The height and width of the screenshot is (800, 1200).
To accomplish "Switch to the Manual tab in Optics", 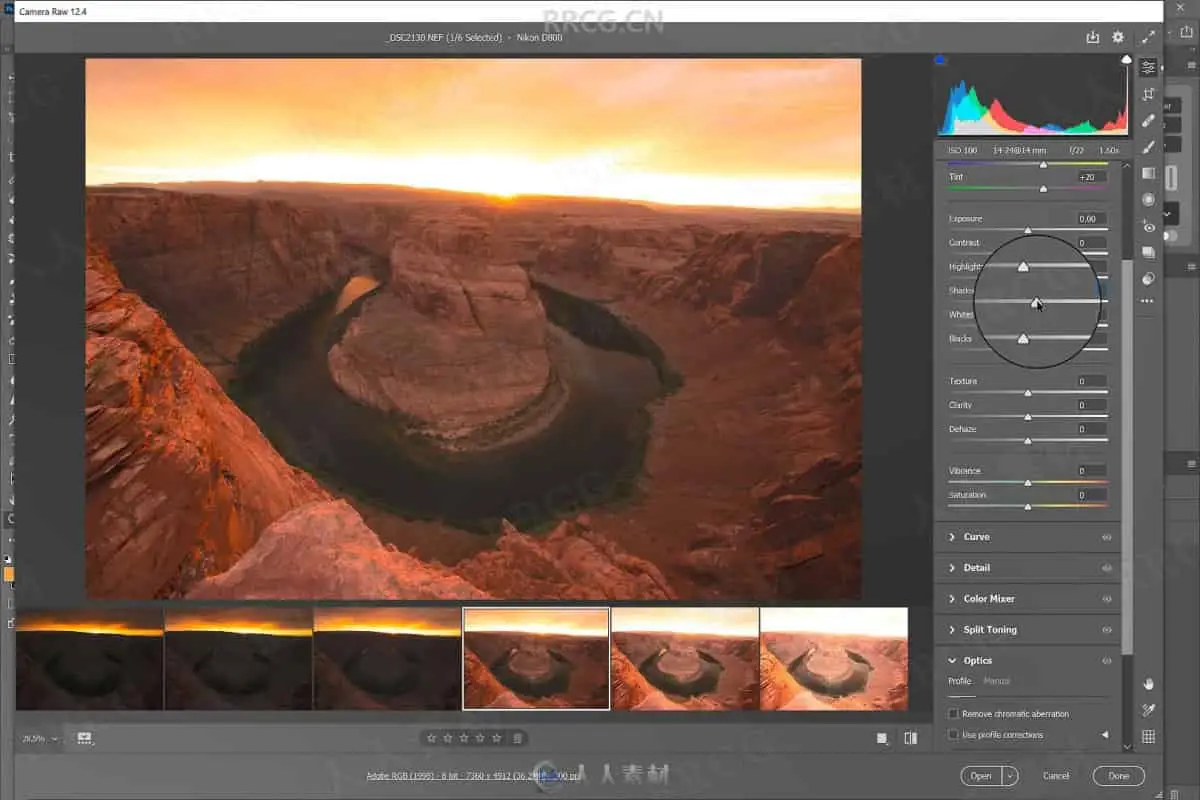I will click(996, 681).
